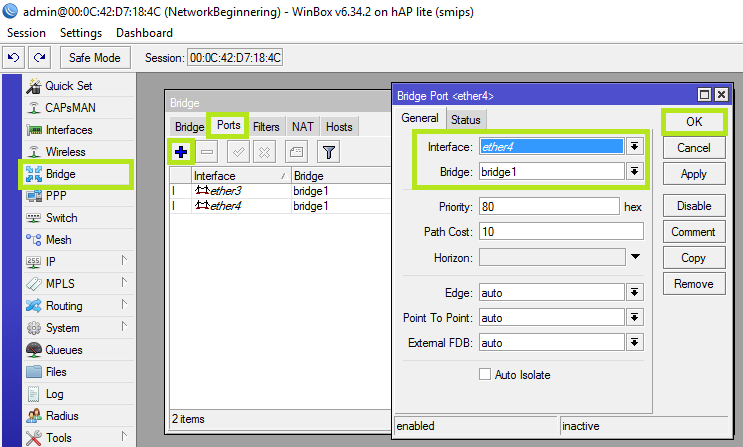The width and height of the screenshot is (743, 447).
Task: Switch to the Ports tab
Action: 228,125
